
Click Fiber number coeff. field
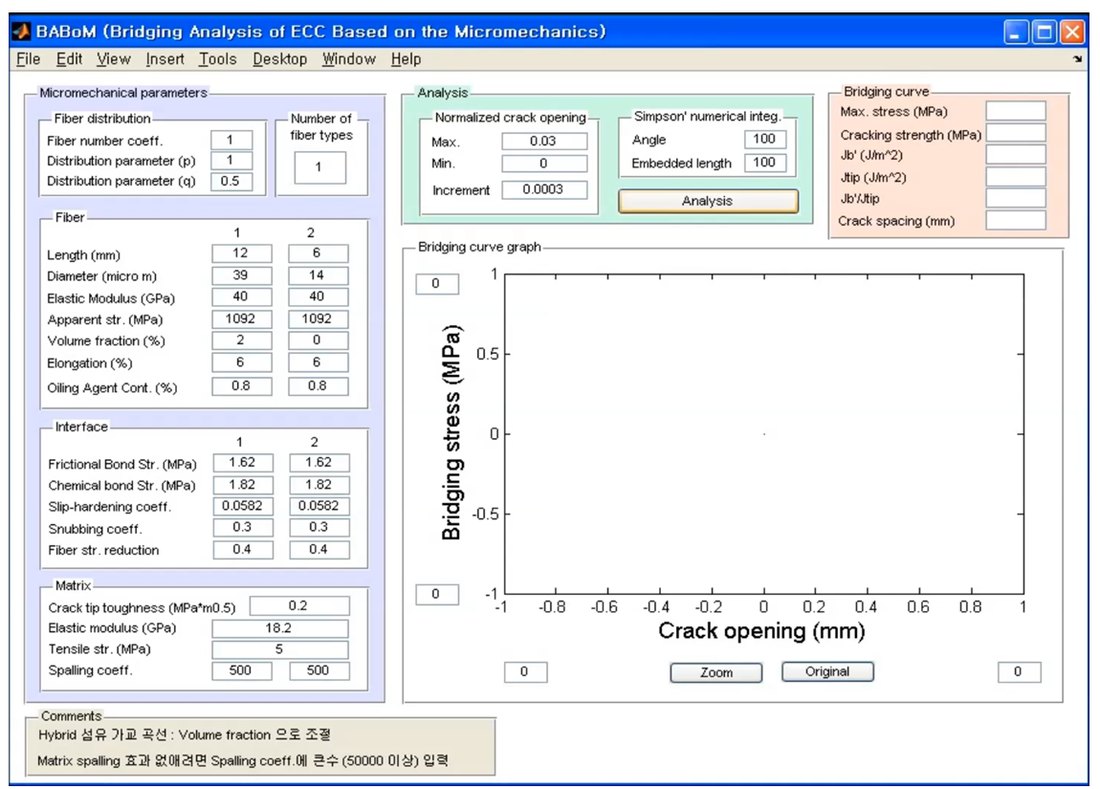click(231, 140)
